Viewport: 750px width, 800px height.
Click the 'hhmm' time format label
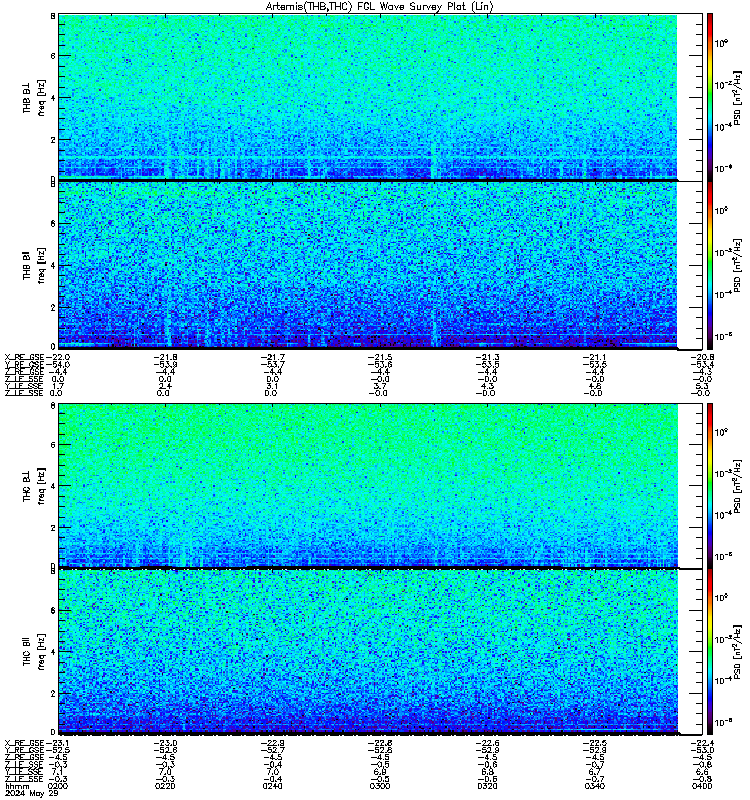[17, 786]
